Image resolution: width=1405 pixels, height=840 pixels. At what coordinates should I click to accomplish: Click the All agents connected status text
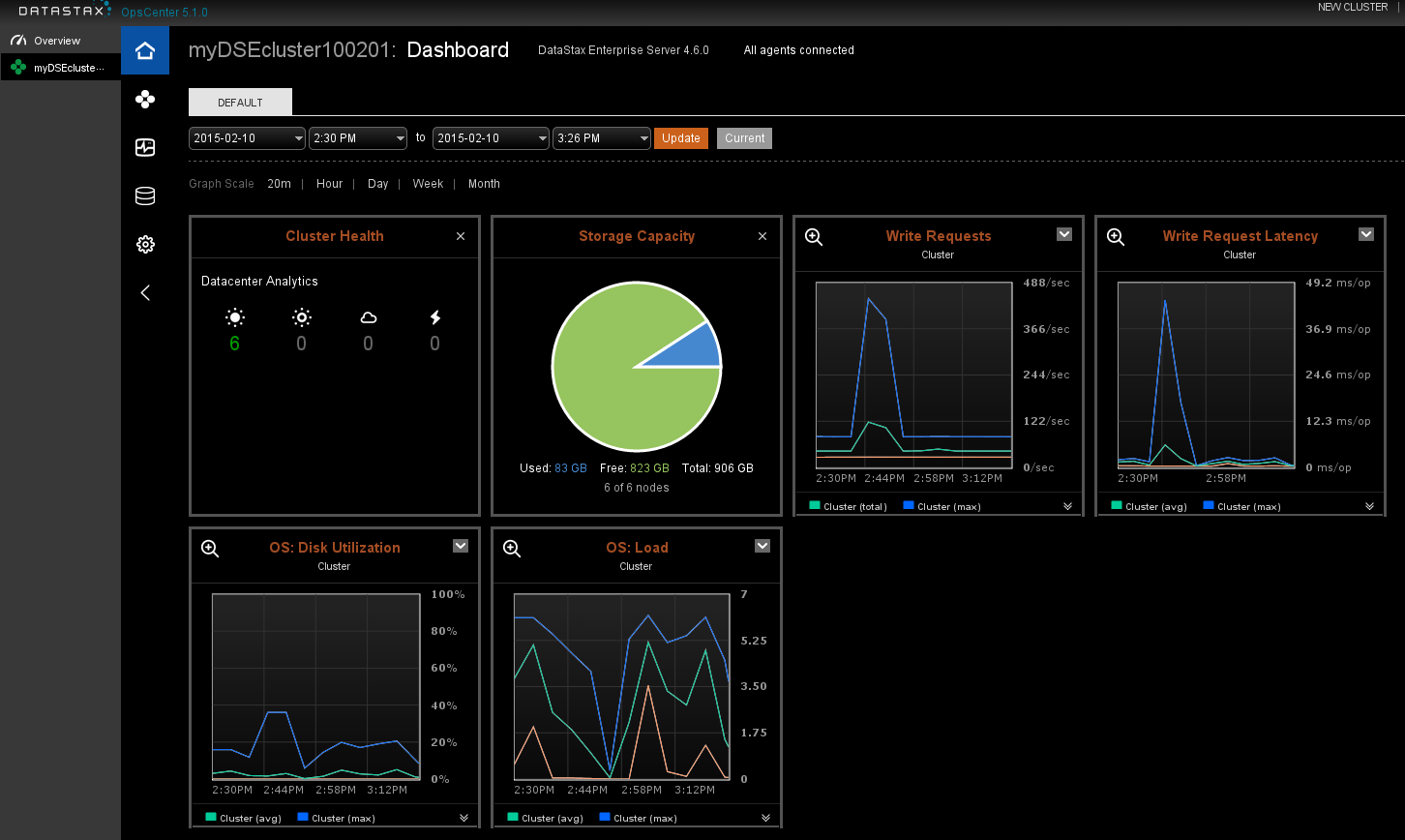click(x=798, y=50)
